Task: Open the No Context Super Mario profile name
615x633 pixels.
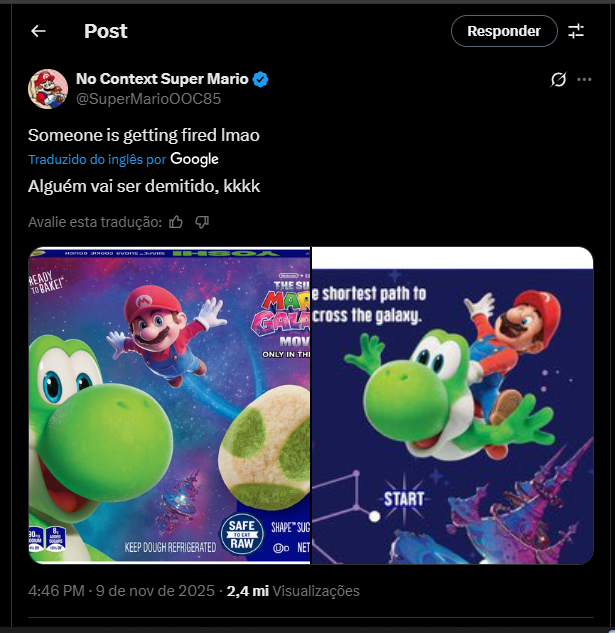Action: pyautogui.click(x=162, y=80)
